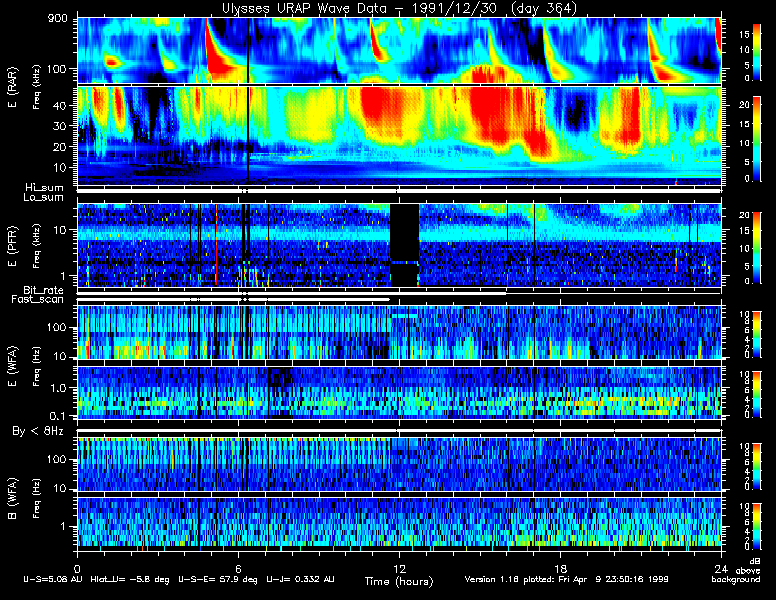
Task: Select the Lo_sum status label
Action: (43, 198)
